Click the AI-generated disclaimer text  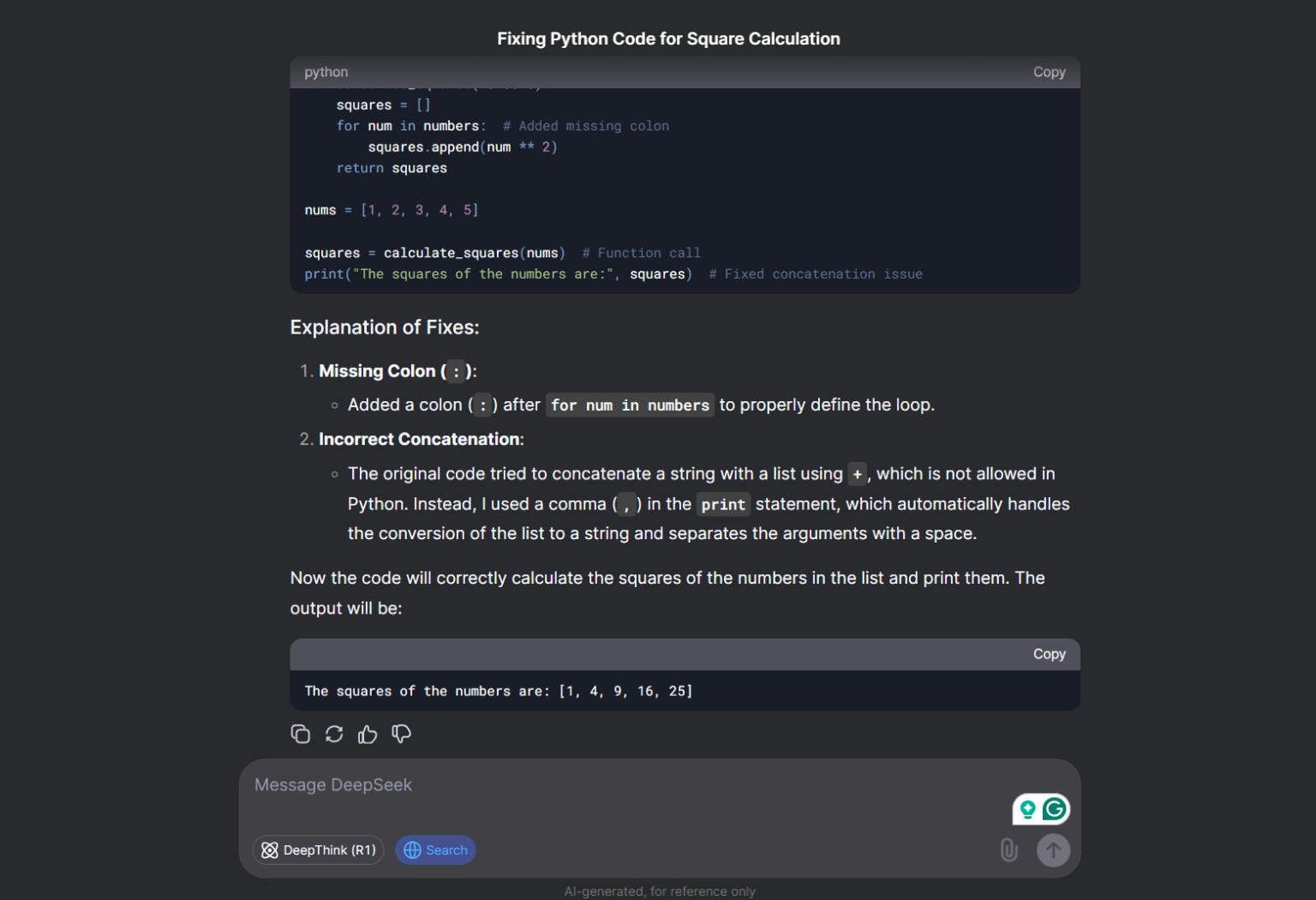[660, 891]
